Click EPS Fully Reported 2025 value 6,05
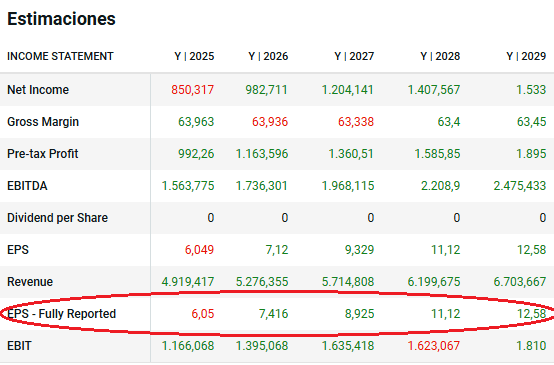The height and width of the screenshot is (365, 554). pos(203,314)
